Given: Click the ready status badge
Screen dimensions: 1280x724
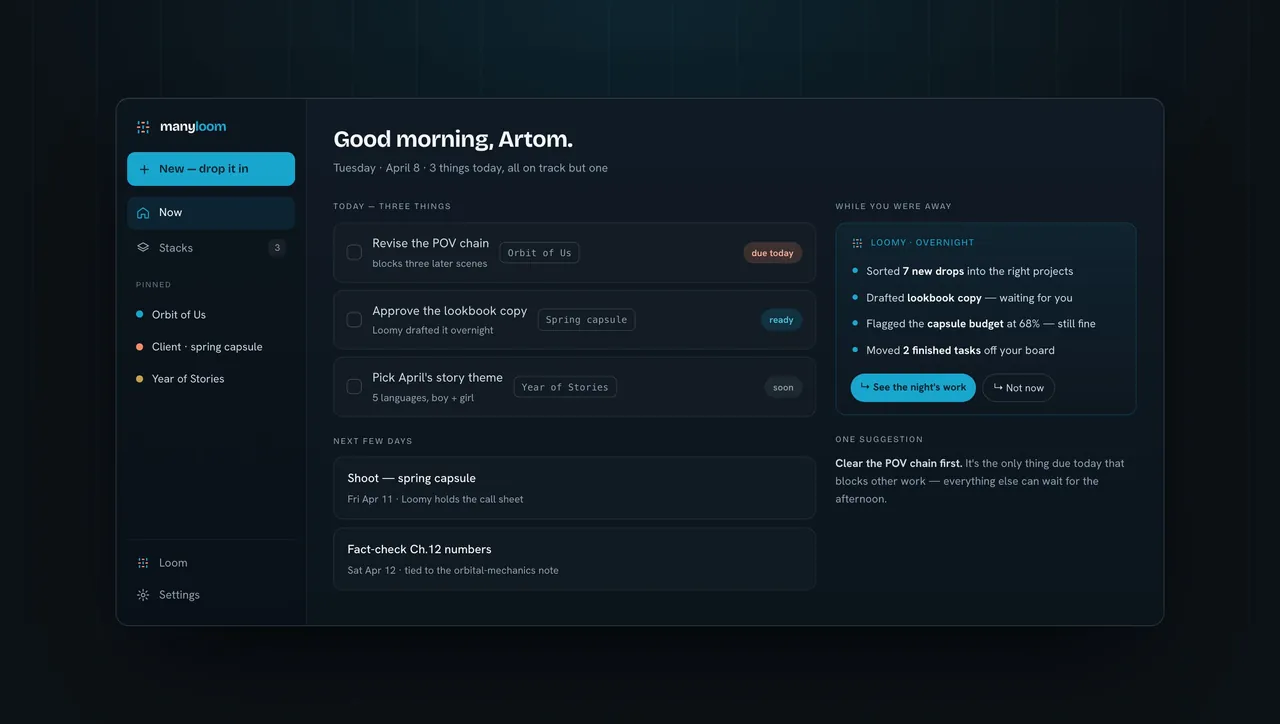Looking at the screenshot, I should click(x=781, y=320).
